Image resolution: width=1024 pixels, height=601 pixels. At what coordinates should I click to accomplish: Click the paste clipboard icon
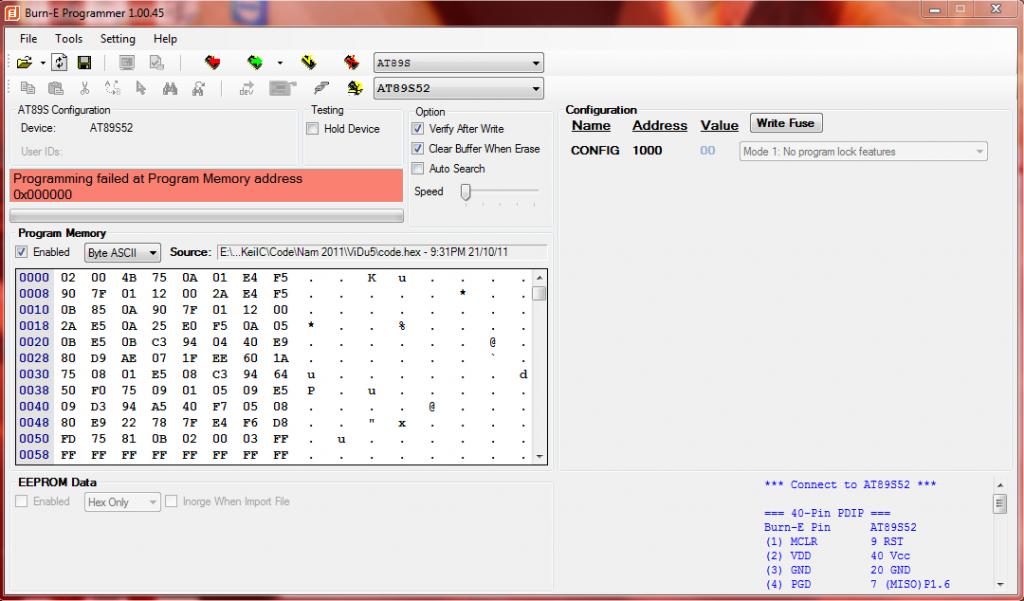(56, 88)
